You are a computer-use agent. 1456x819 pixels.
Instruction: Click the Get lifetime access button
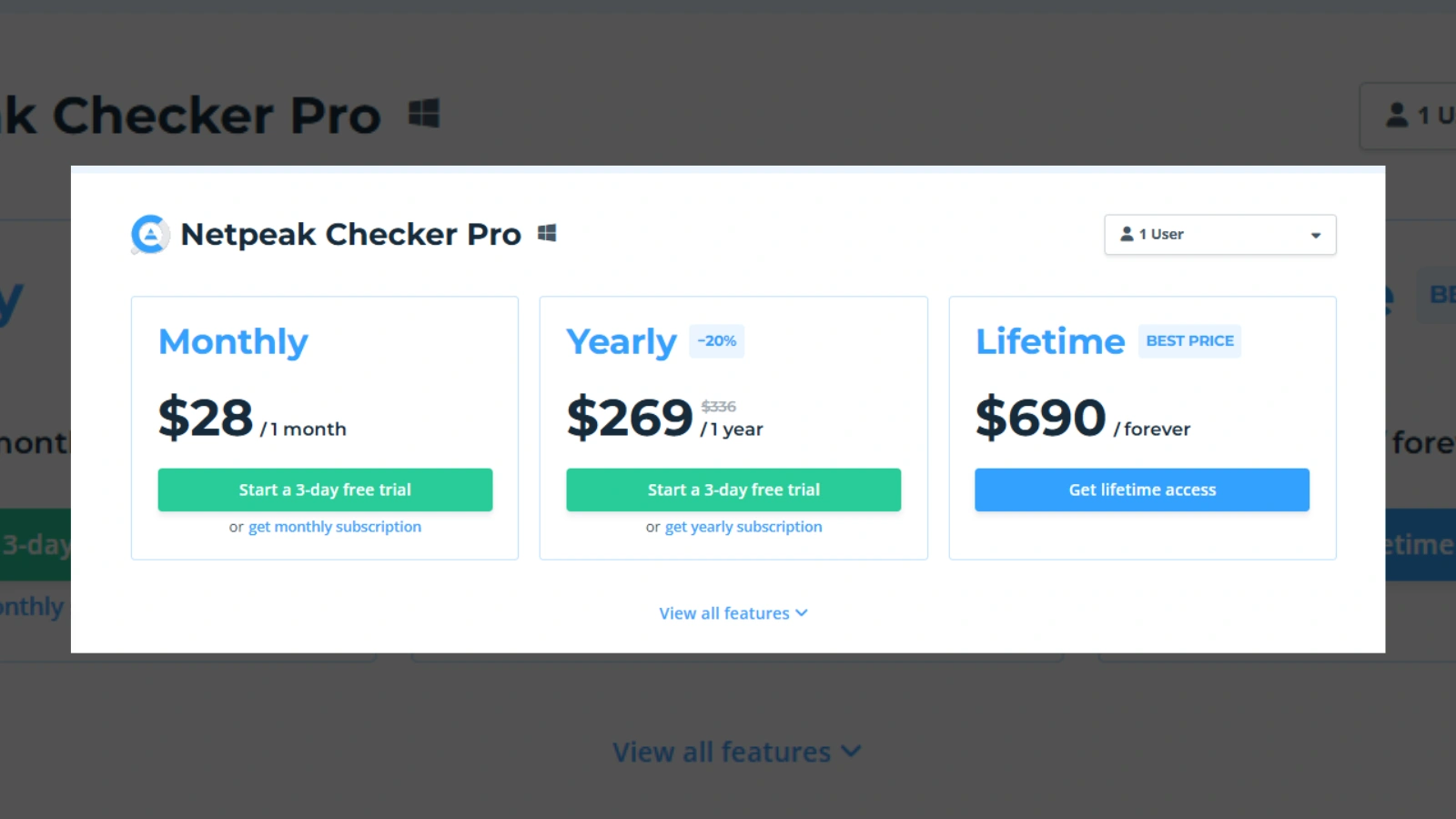[x=1142, y=490]
